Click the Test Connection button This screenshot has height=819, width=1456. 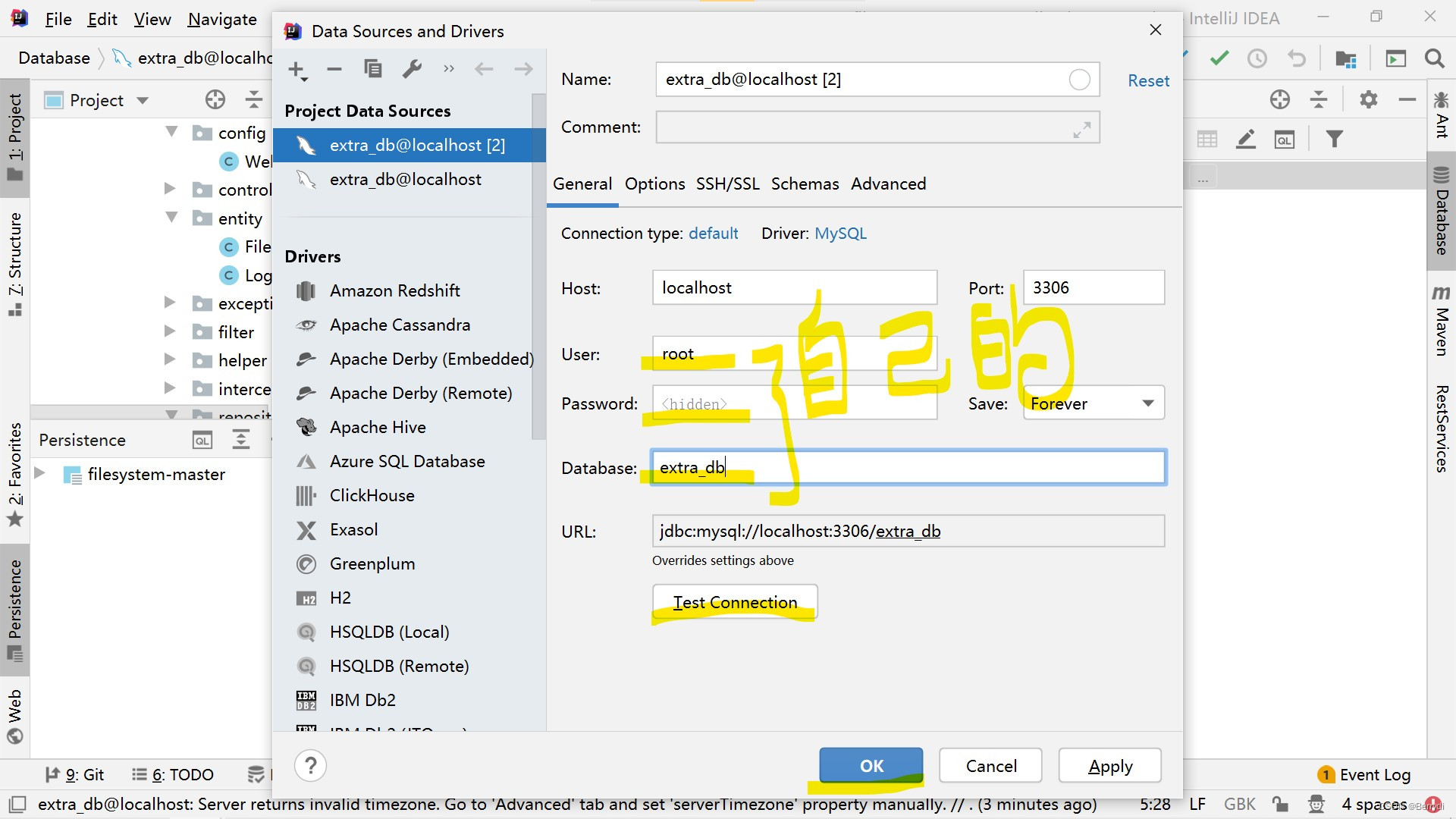coord(735,601)
